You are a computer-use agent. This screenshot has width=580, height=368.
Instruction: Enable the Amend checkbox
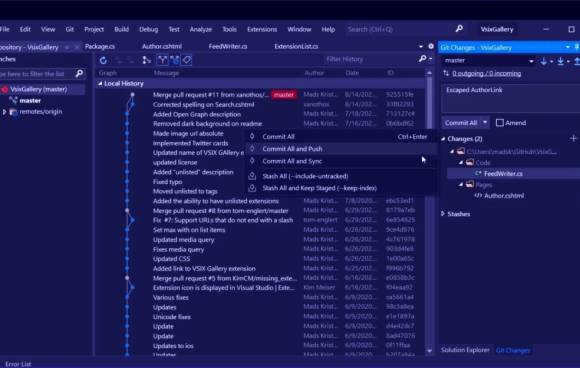[x=499, y=123]
